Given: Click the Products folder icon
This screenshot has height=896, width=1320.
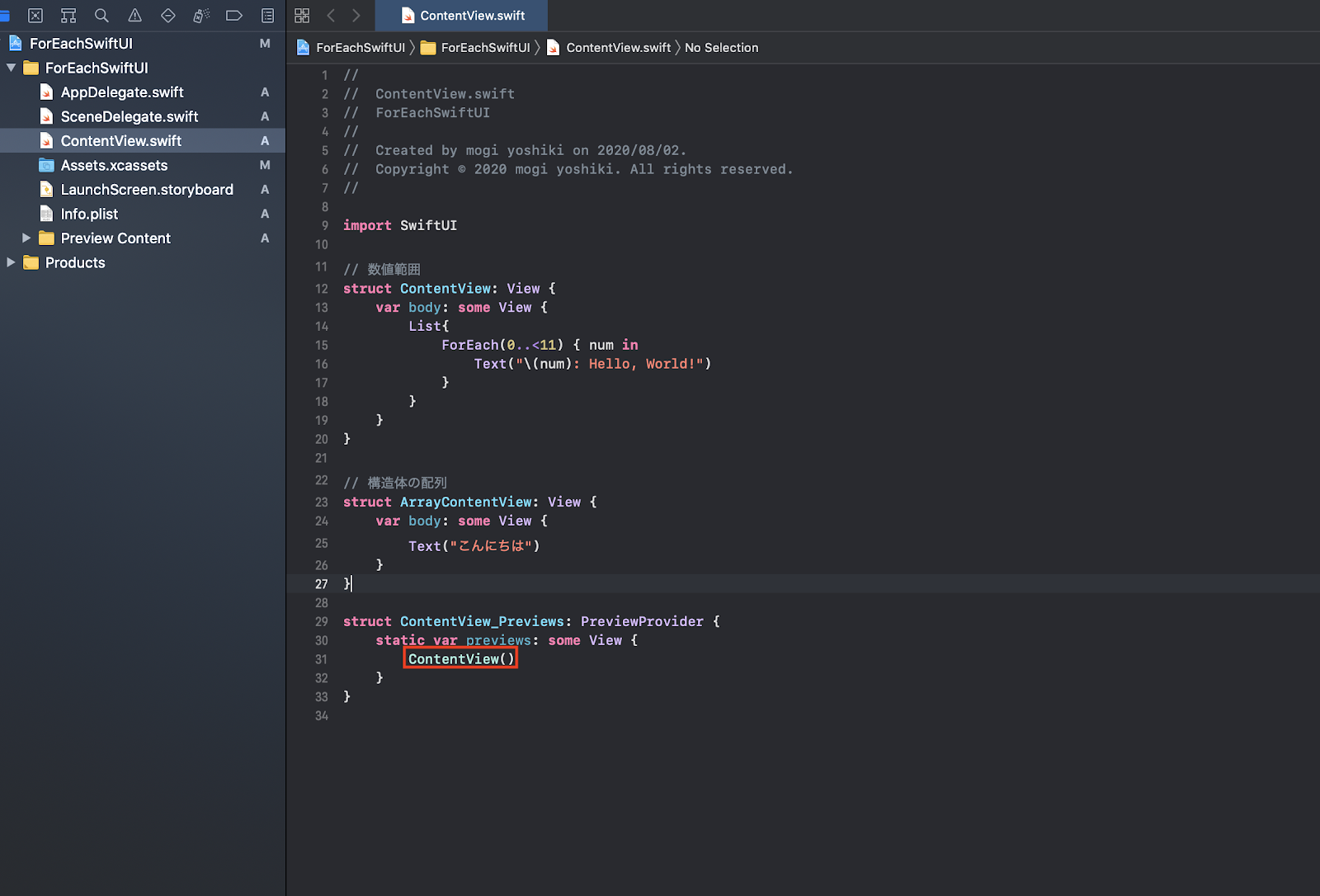Looking at the screenshot, I should [x=31, y=262].
